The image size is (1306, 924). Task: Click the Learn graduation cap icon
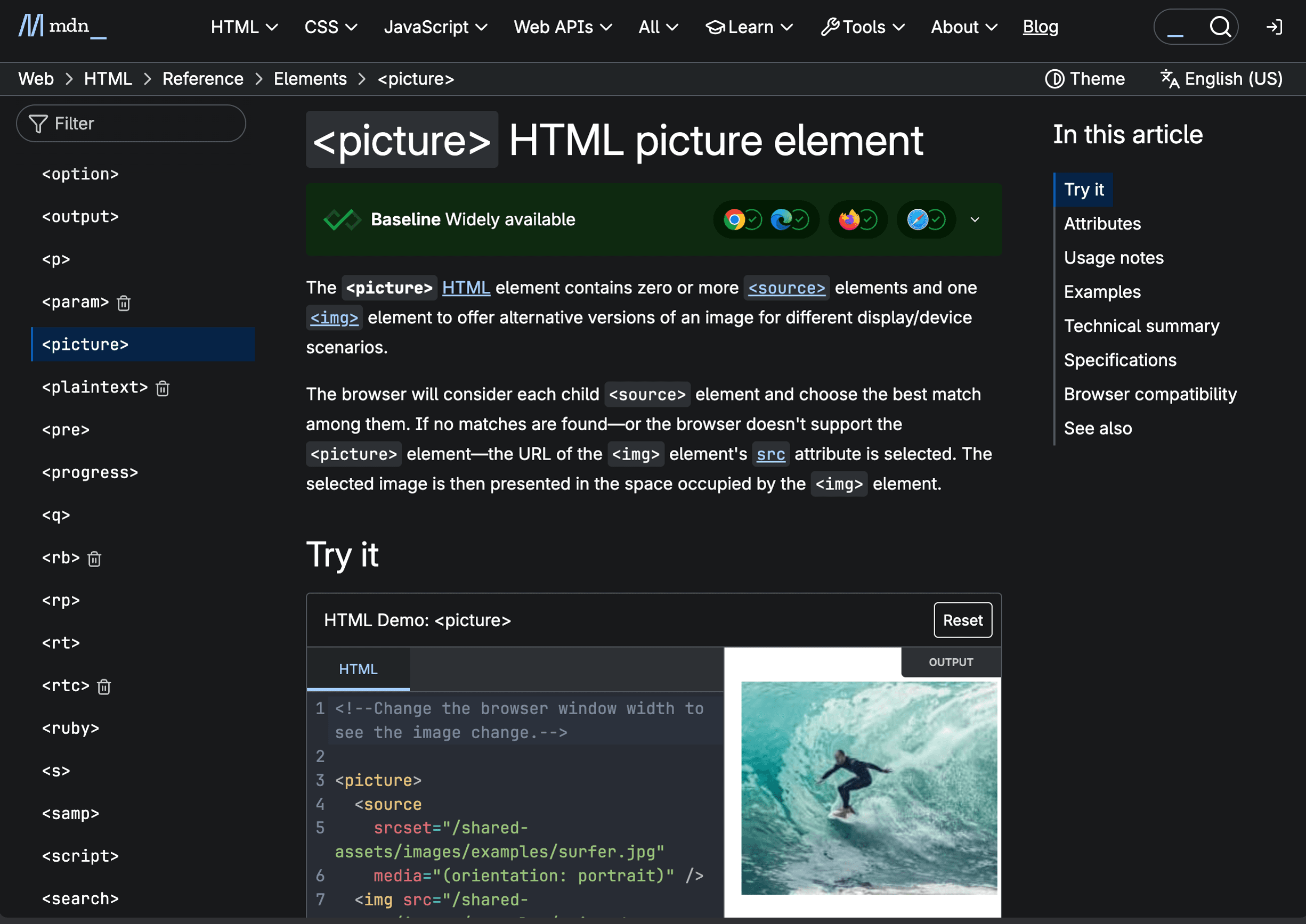coord(715,27)
